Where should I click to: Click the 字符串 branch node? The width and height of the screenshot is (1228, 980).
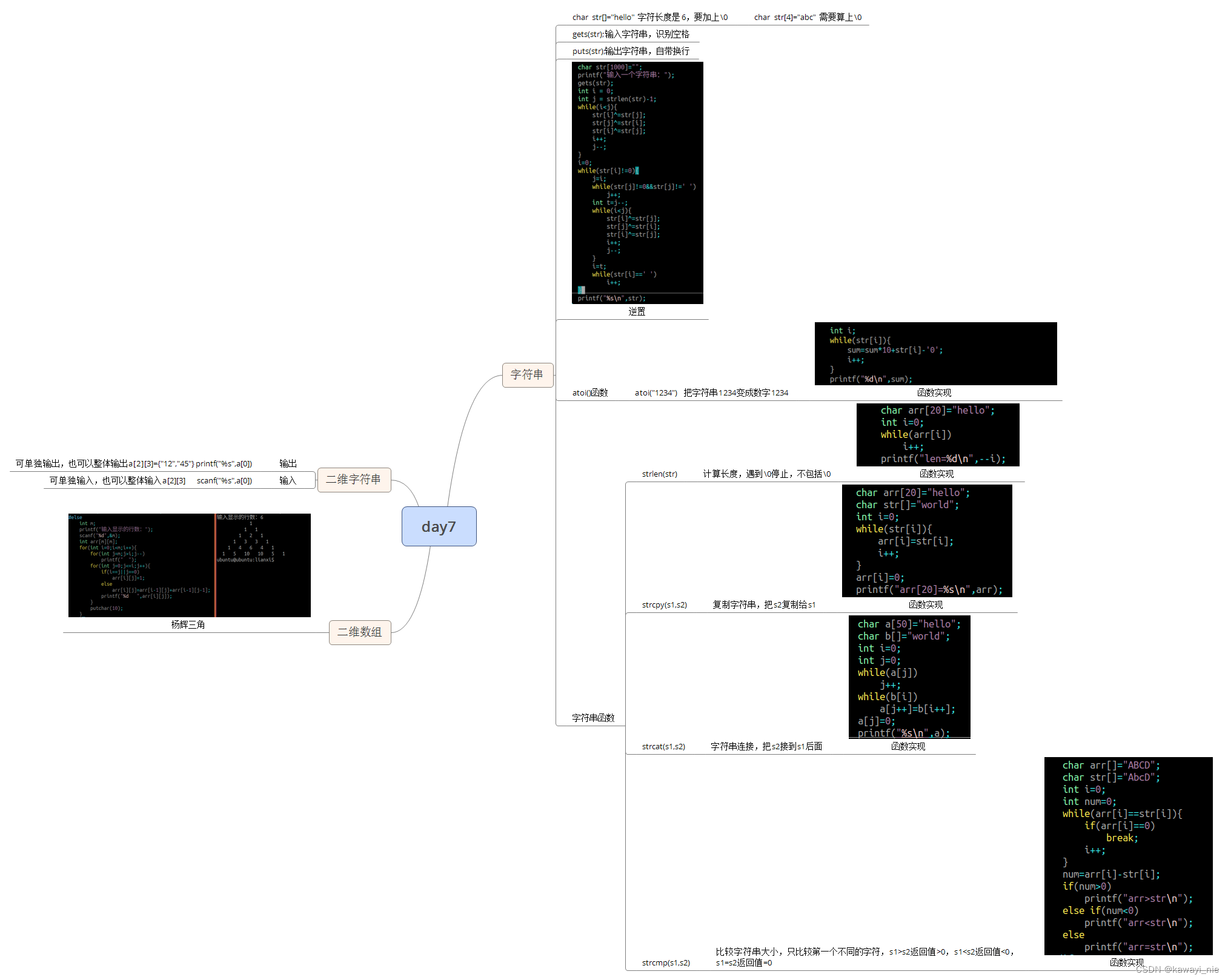[527, 375]
